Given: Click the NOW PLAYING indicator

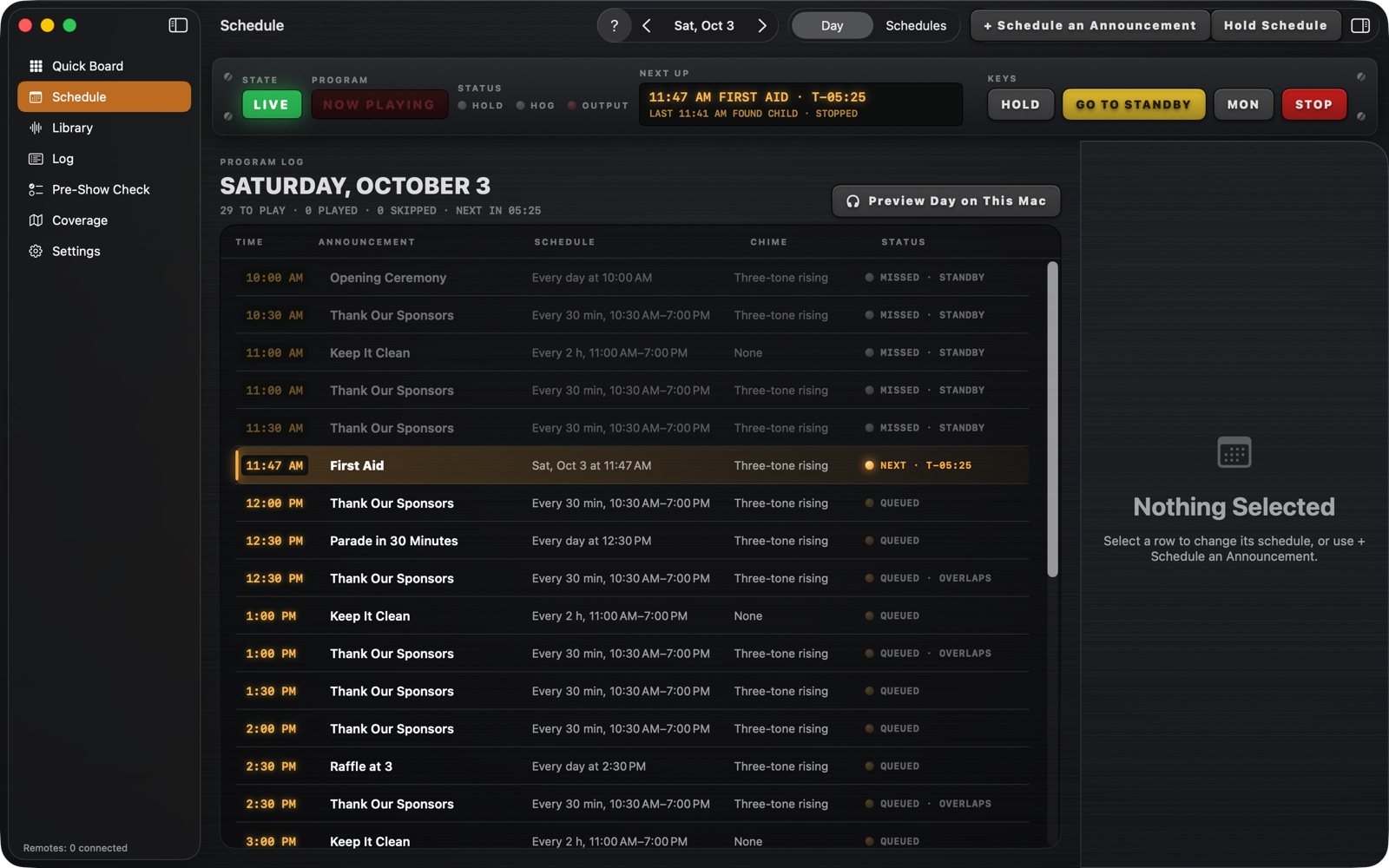Looking at the screenshot, I should point(379,104).
